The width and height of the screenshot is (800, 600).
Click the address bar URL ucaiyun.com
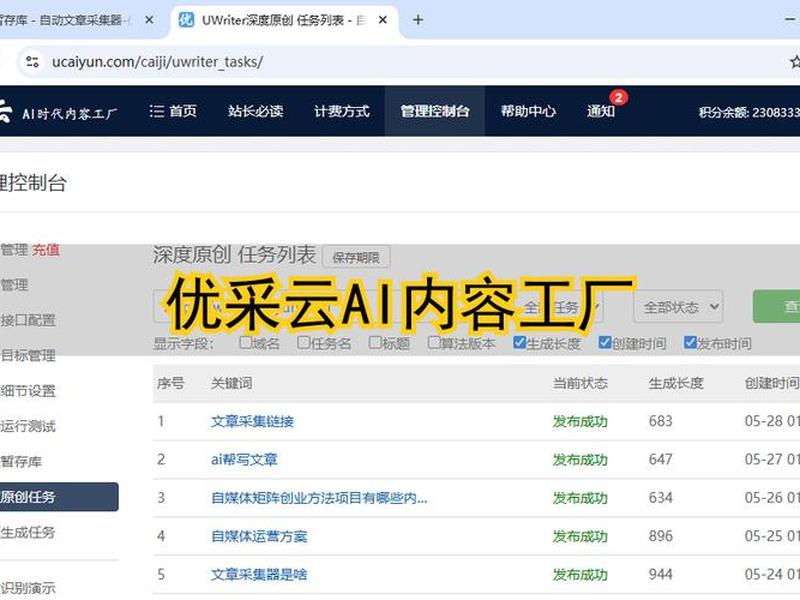tap(157, 62)
